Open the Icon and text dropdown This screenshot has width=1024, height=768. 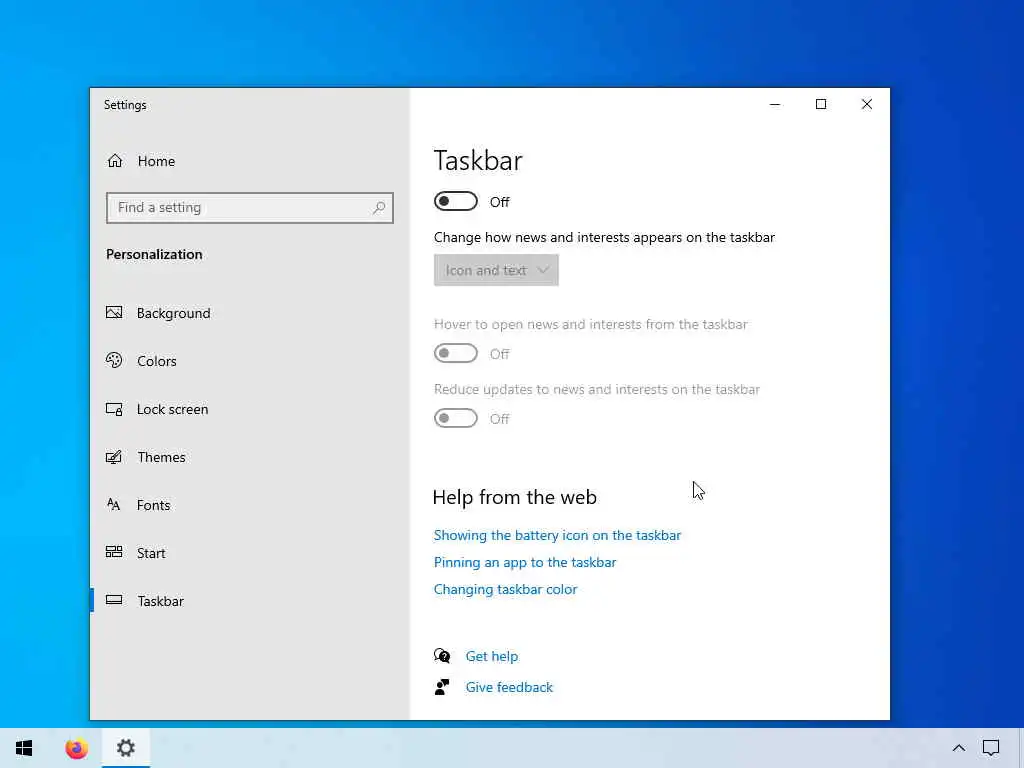pos(496,270)
